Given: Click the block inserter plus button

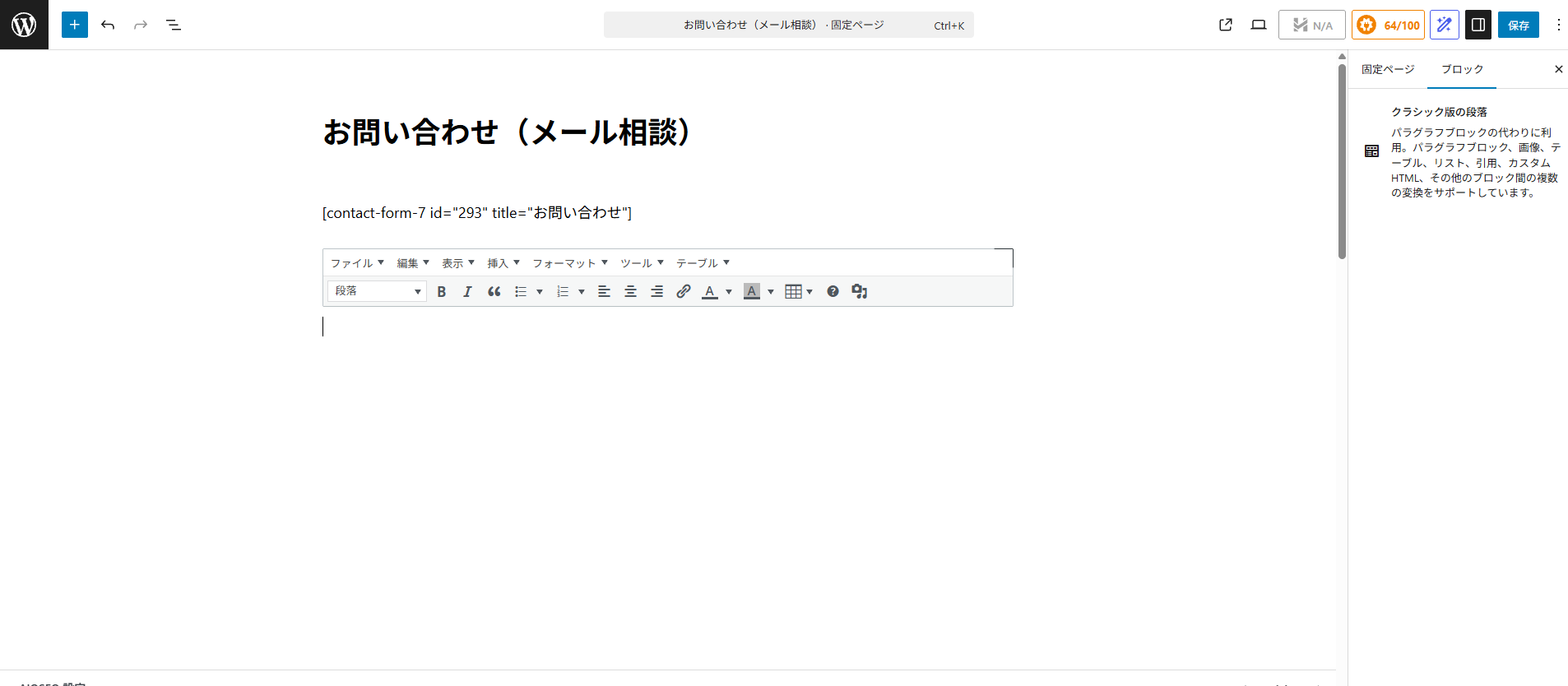Looking at the screenshot, I should click(x=74, y=25).
